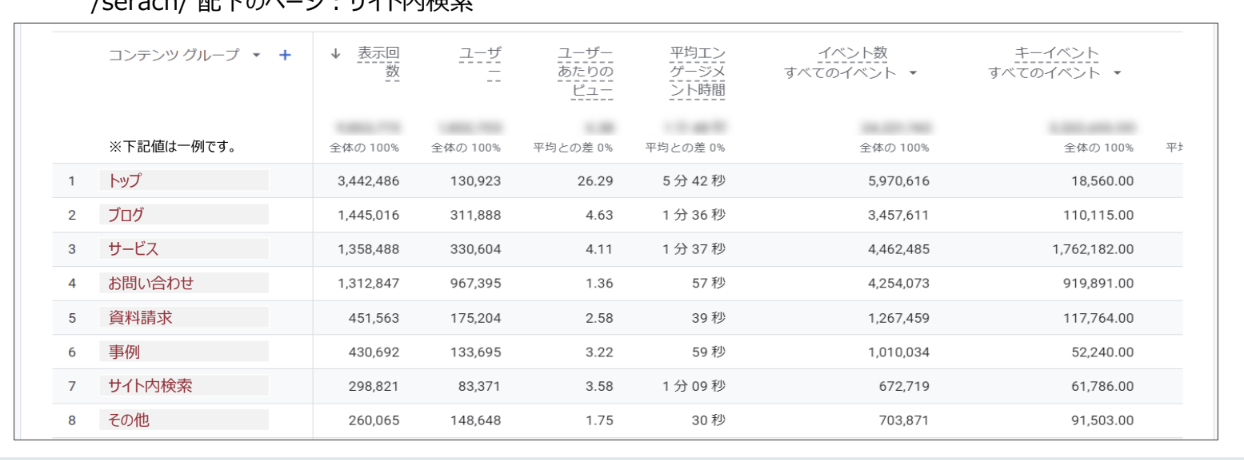The width and height of the screenshot is (1244, 460).
Task: Expand the イベント数 すべてのイベント dropdown
Action: pos(913,73)
